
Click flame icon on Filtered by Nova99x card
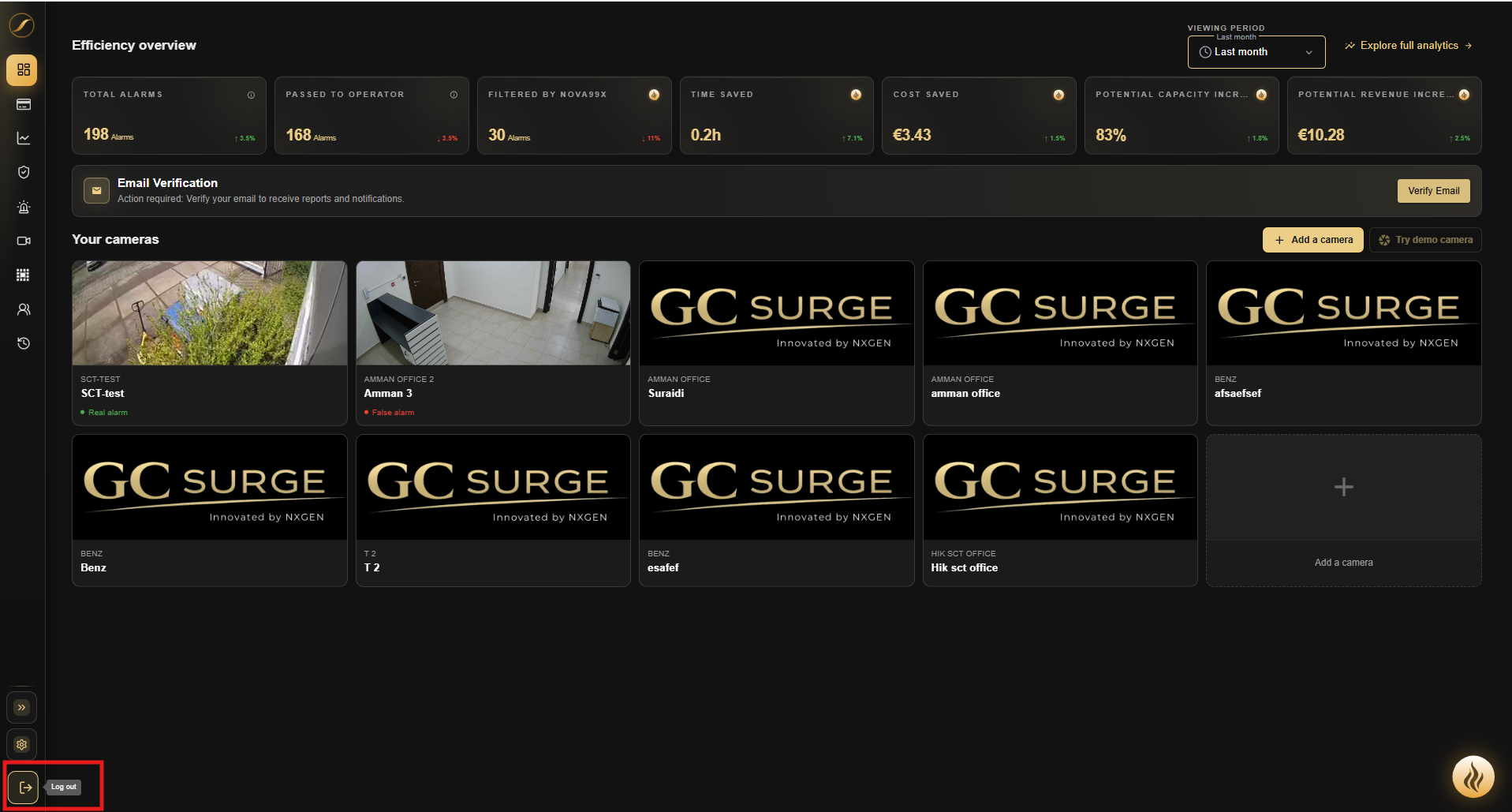[654, 95]
